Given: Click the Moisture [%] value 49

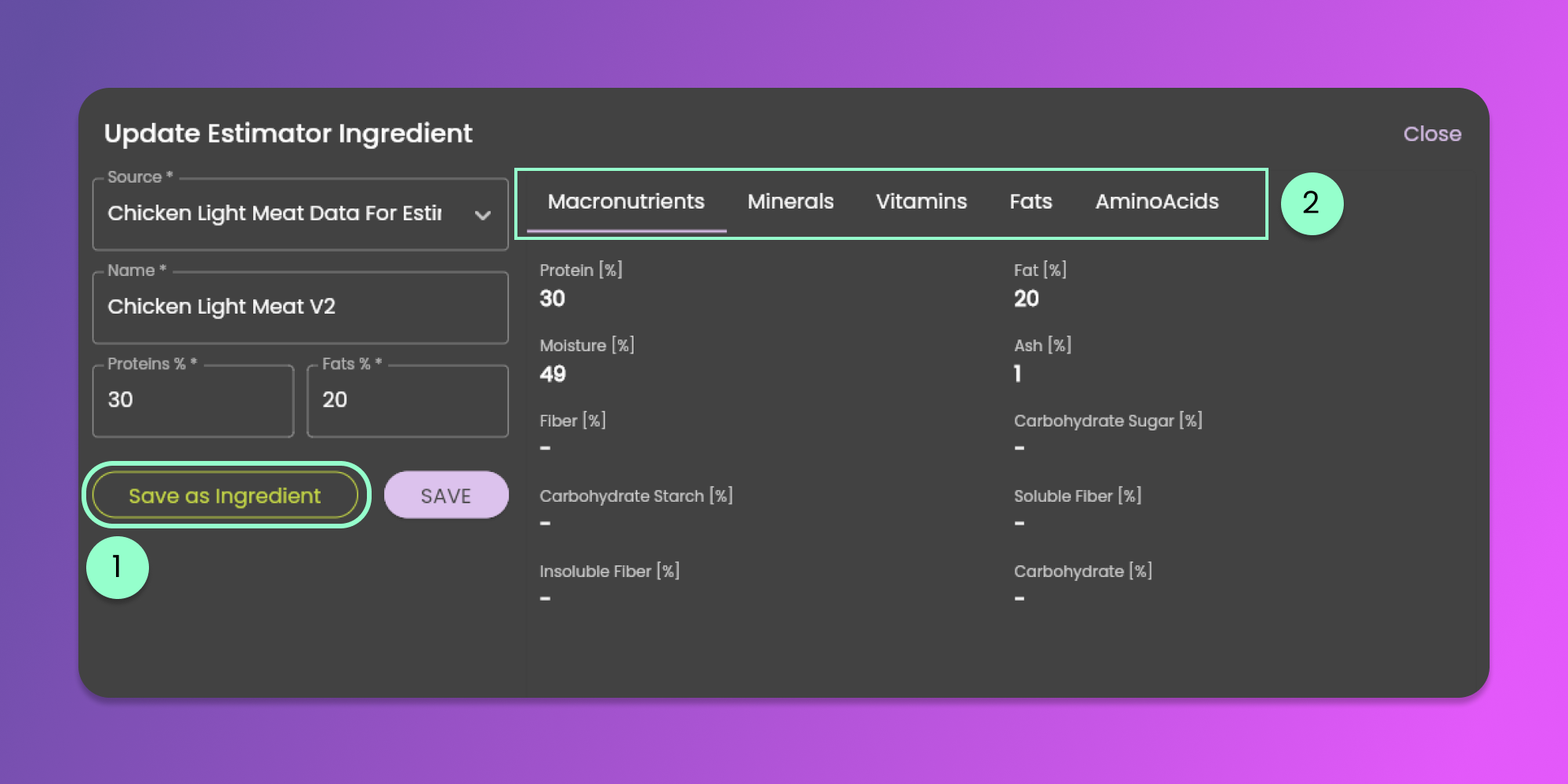Looking at the screenshot, I should 553,374.
